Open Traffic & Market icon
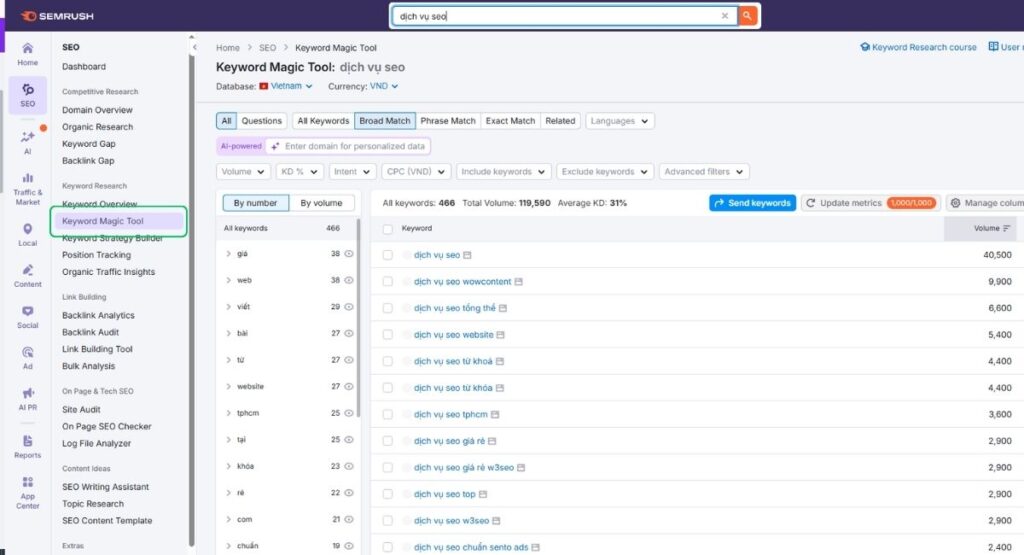1024x555 pixels. coord(27,189)
